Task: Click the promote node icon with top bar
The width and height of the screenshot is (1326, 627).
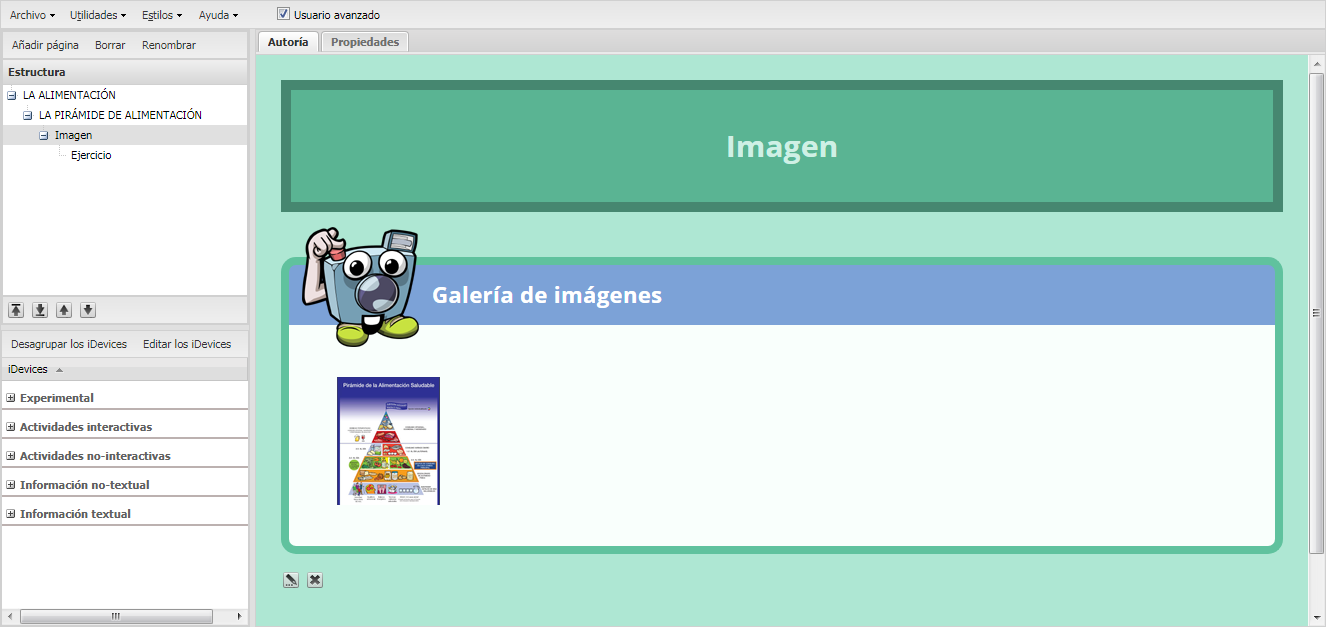Action: point(16,310)
